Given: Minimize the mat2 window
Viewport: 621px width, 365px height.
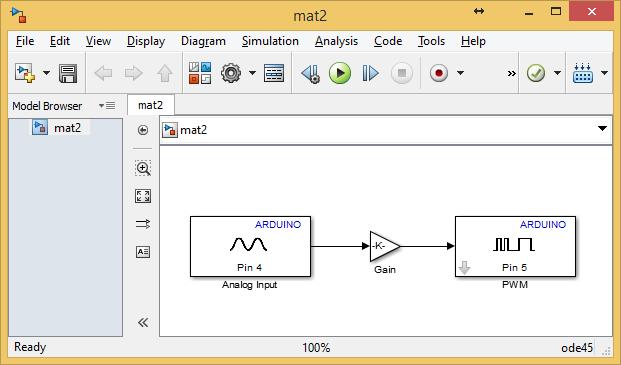Looking at the screenshot, I should pos(529,13).
